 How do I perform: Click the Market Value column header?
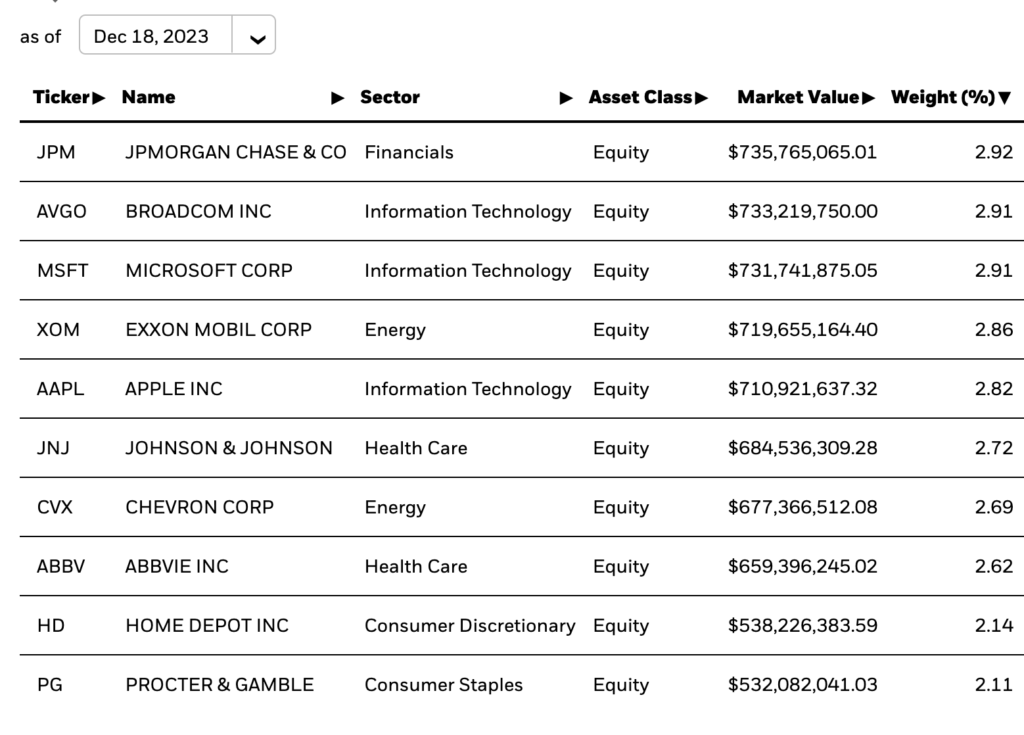pyautogui.click(x=797, y=97)
